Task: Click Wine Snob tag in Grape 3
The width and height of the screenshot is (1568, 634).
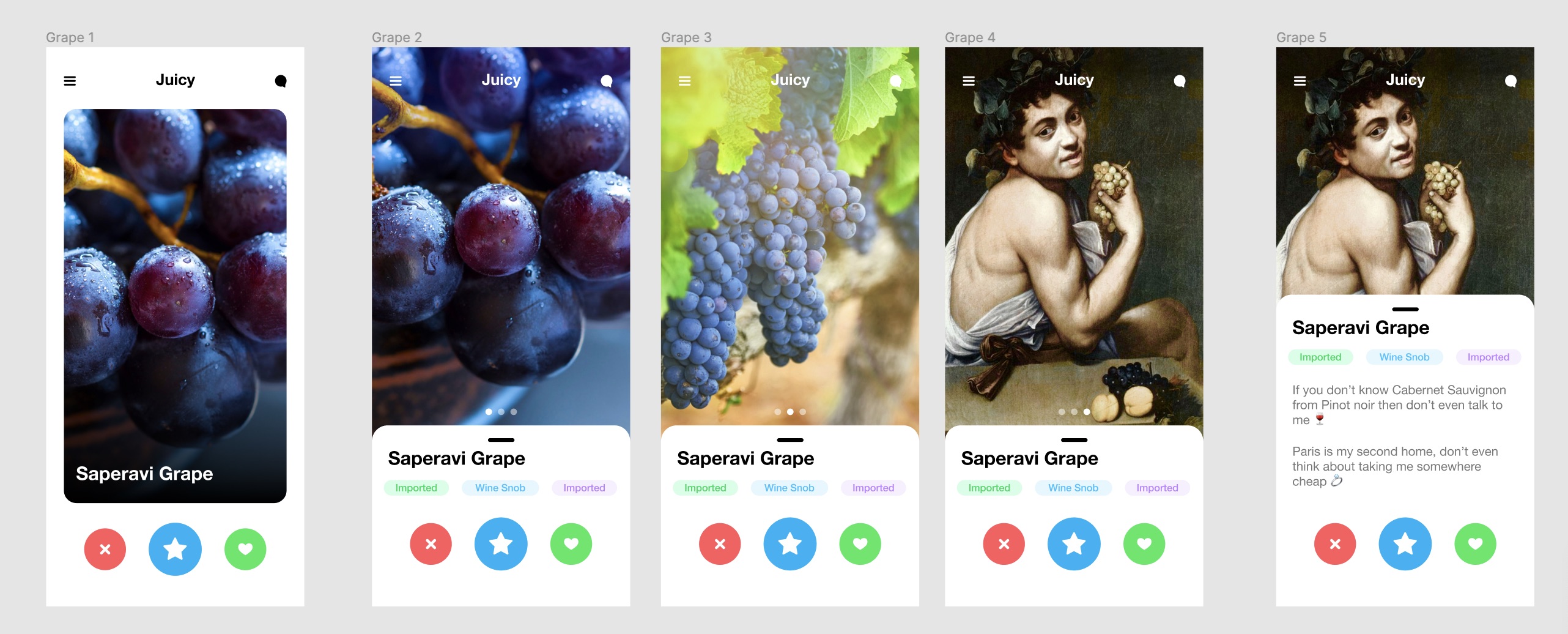Action: (x=789, y=488)
